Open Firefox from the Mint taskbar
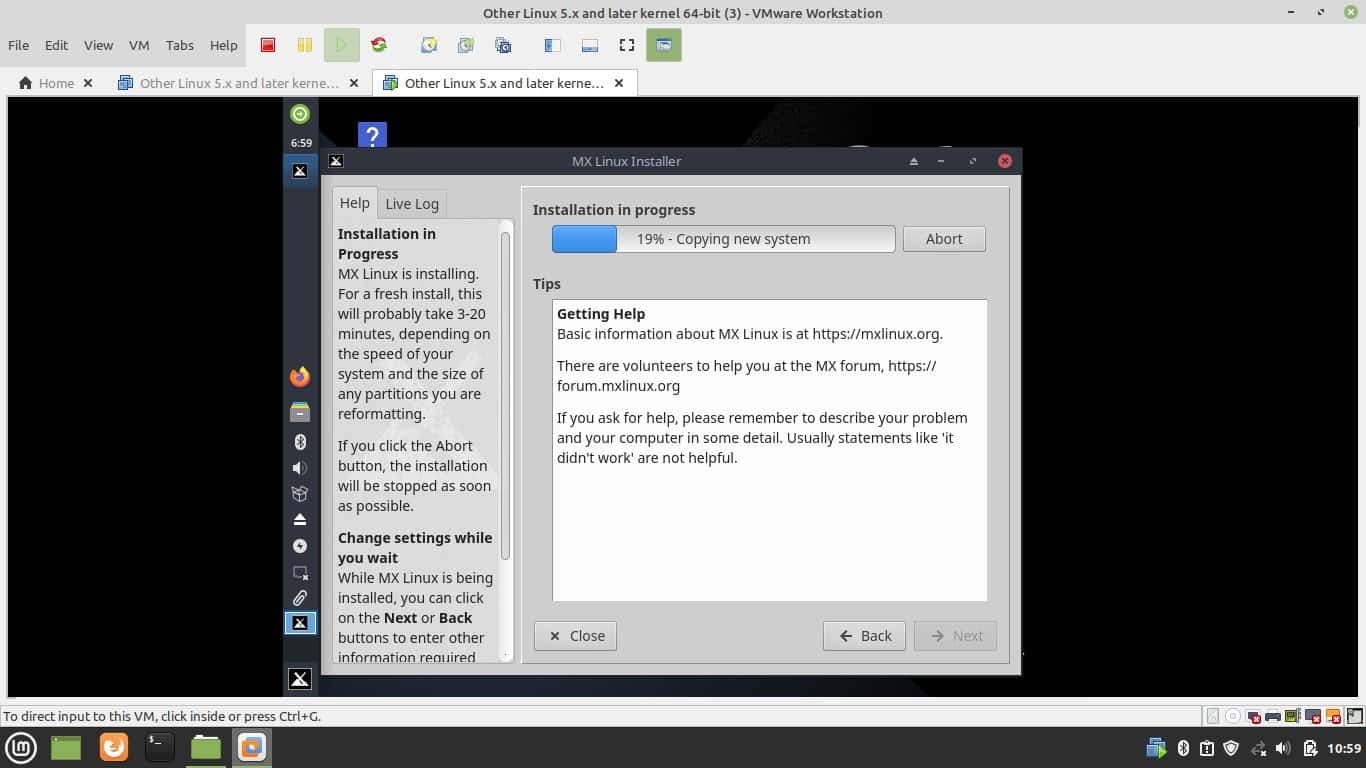This screenshot has width=1366, height=768. (x=114, y=747)
